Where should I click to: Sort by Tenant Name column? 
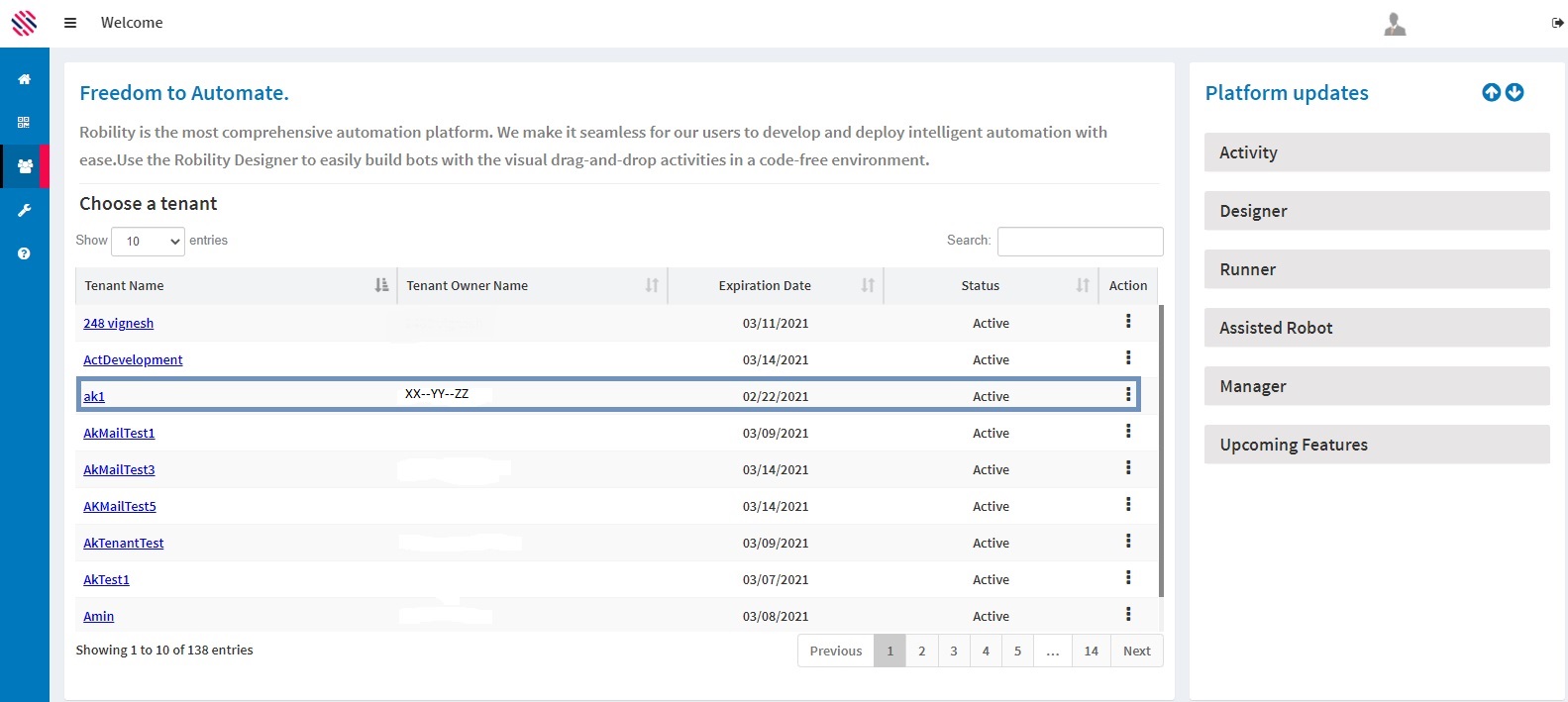(x=236, y=285)
